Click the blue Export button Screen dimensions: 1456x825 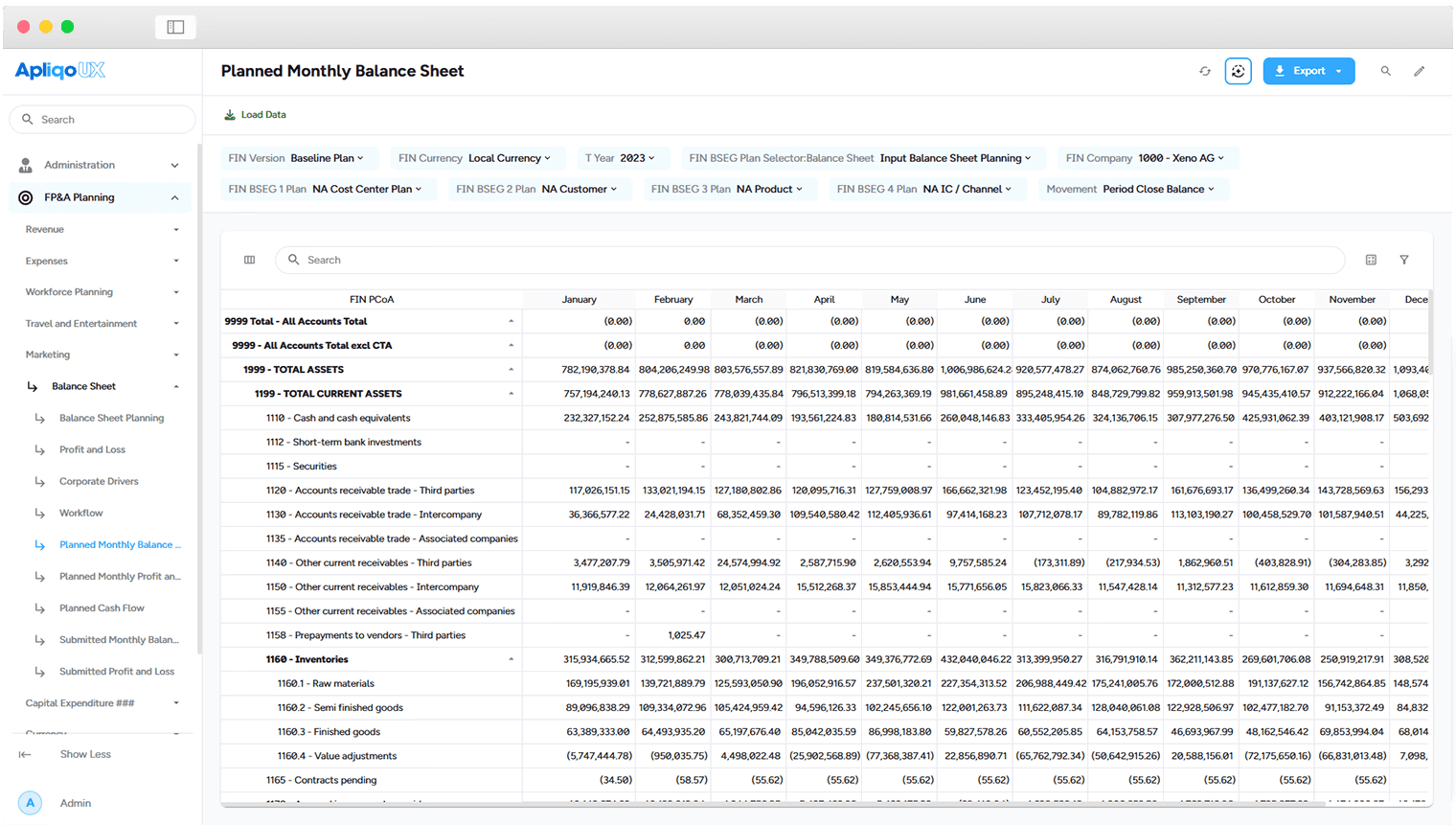click(1308, 71)
